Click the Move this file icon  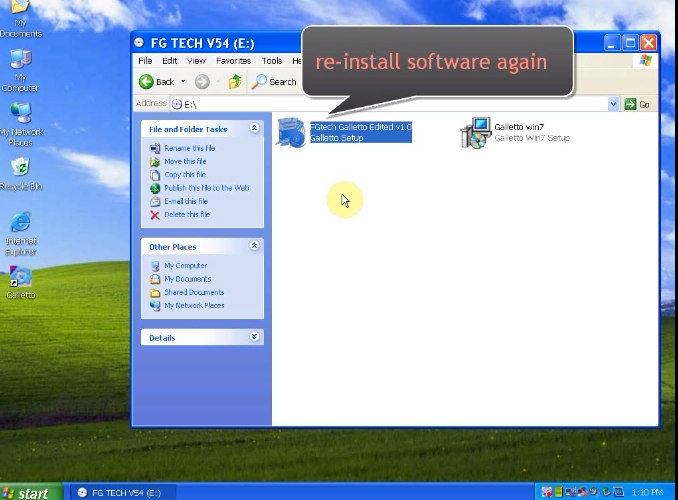(x=155, y=162)
